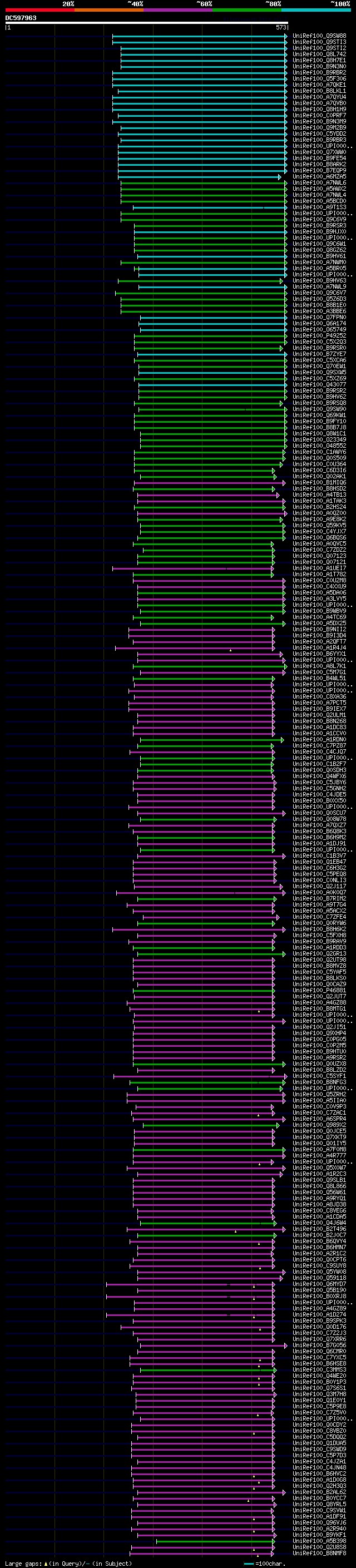Image resolution: width=356 pixels, height=1568 pixels.
Task: Open UniRef100_A1TAK3 entry
Action: click(319, 501)
